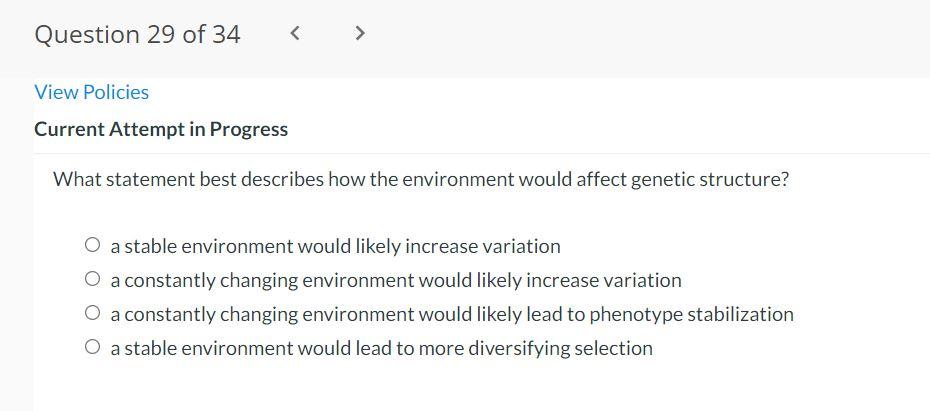The height and width of the screenshot is (411, 930).
Task: Pick the phenotype stabilization radio button
Action: tap(93, 313)
